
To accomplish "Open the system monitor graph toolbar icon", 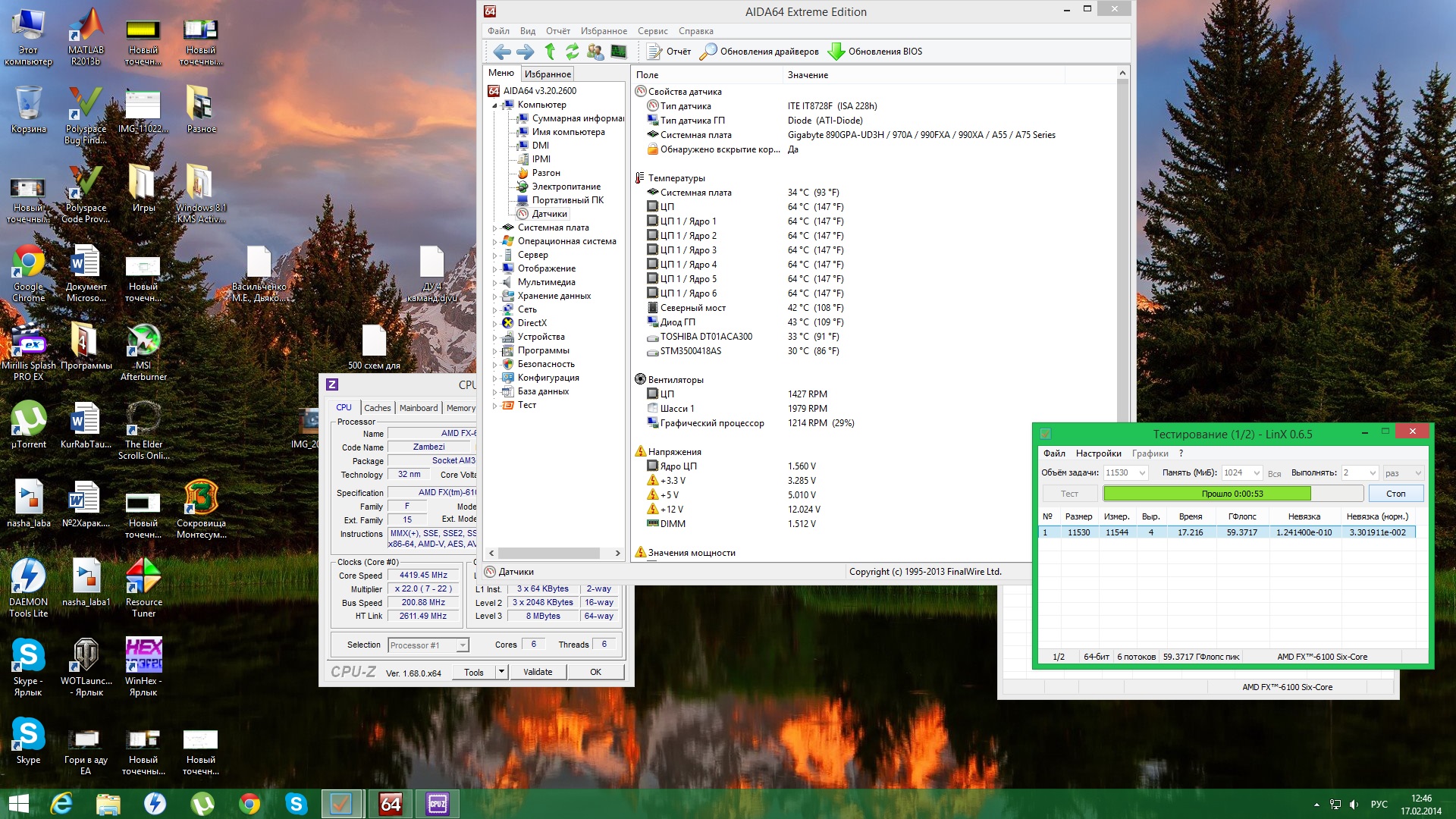I will point(619,52).
